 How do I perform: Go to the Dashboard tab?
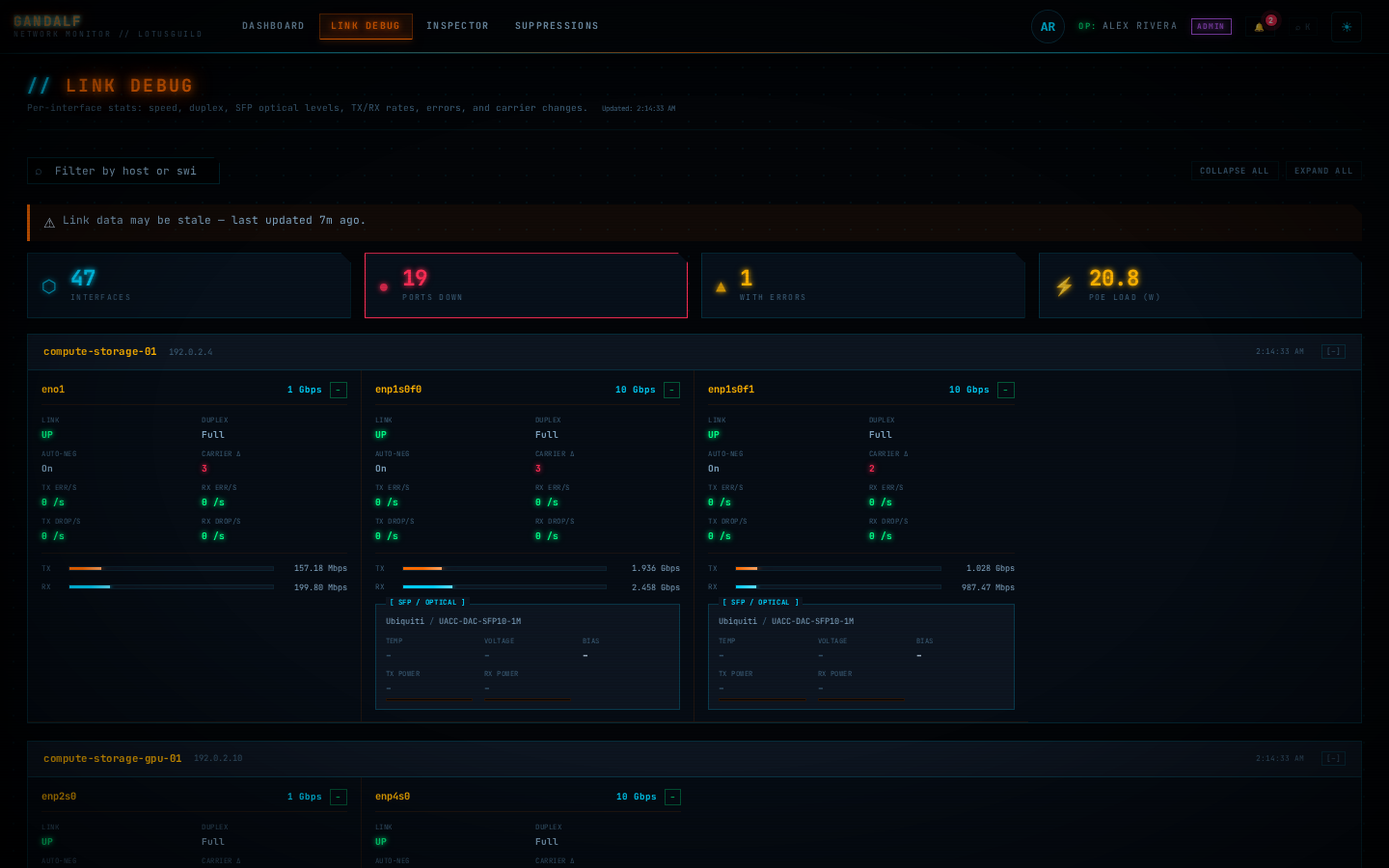273,26
